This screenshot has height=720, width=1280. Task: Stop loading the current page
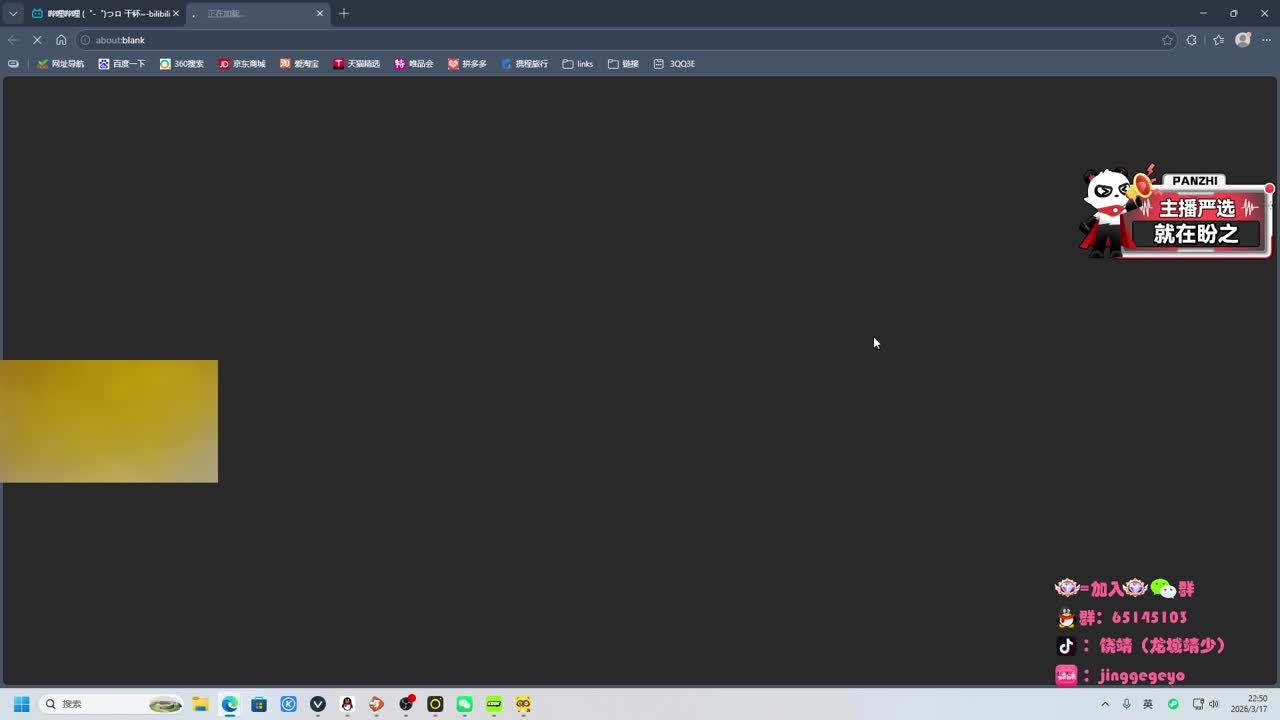click(x=37, y=40)
